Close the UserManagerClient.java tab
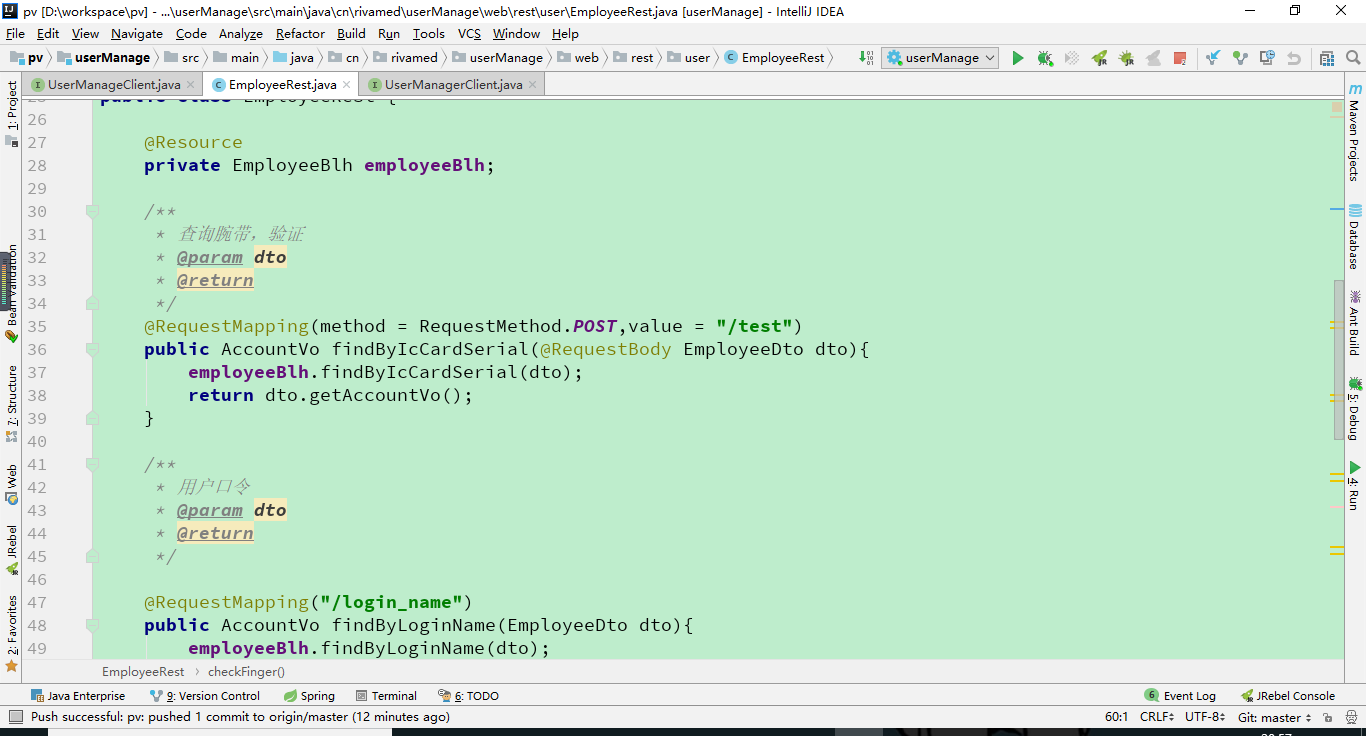Image resolution: width=1366 pixels, height=736 pixels. pyautogui.click(x=533, y=85)
